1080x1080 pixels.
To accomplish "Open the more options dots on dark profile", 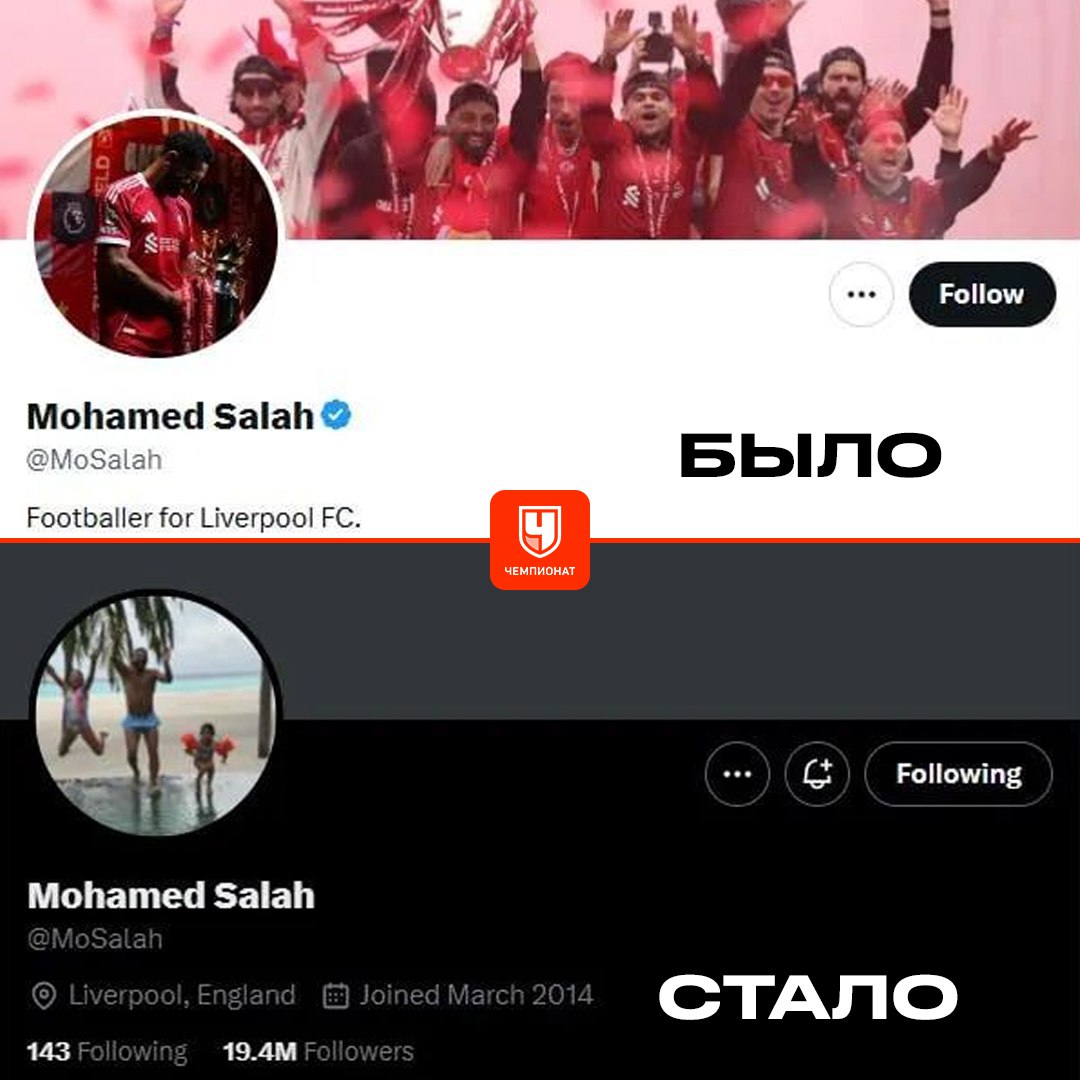I will point(737,773).
